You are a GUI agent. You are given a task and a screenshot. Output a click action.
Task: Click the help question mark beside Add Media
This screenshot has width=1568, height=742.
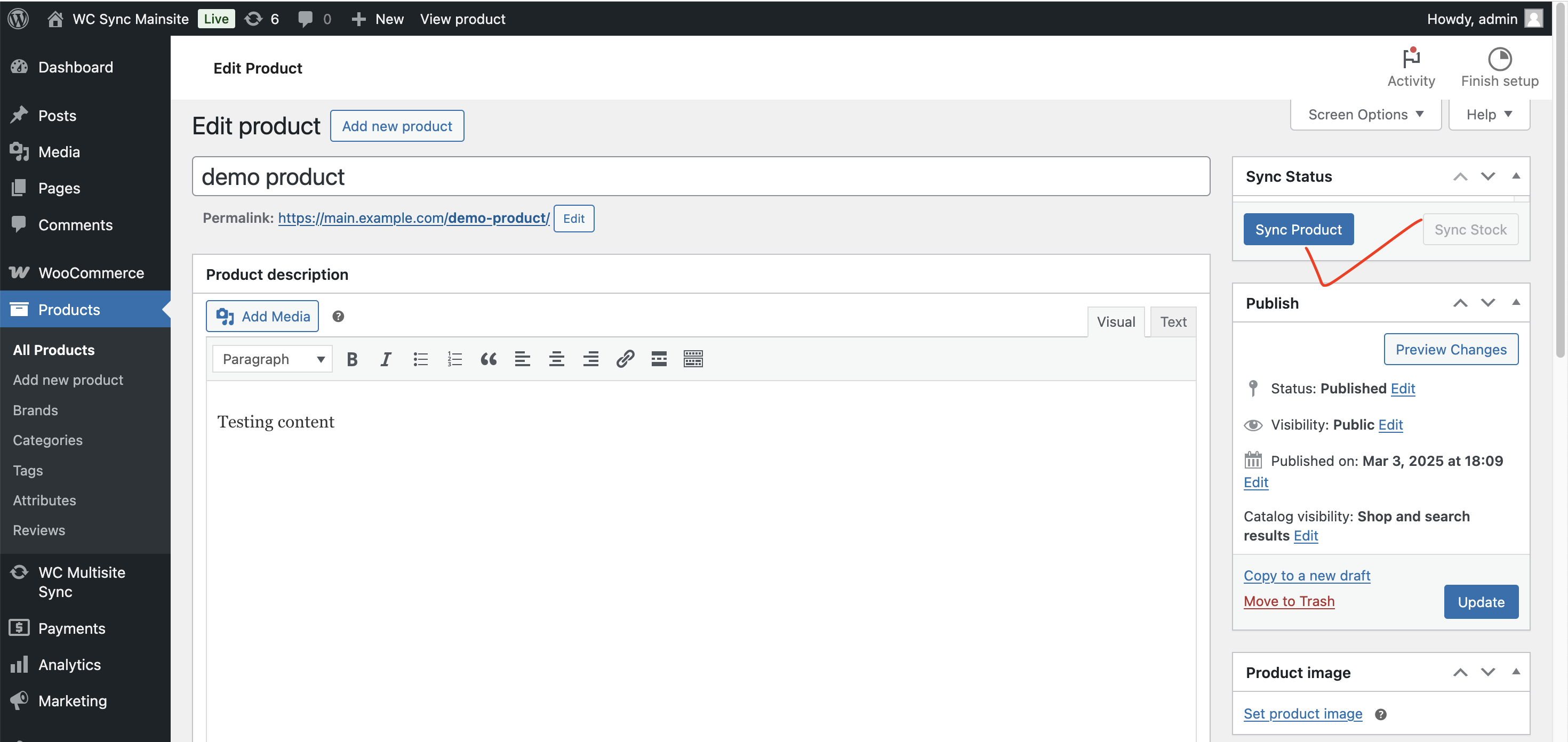339,316
